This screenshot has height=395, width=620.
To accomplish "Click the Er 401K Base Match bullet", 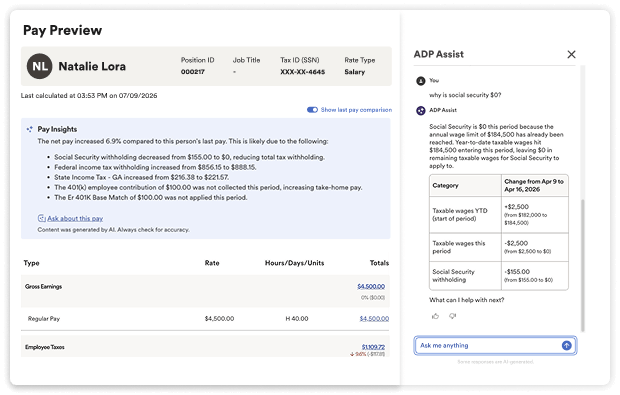I will click(x=151, y=197).
